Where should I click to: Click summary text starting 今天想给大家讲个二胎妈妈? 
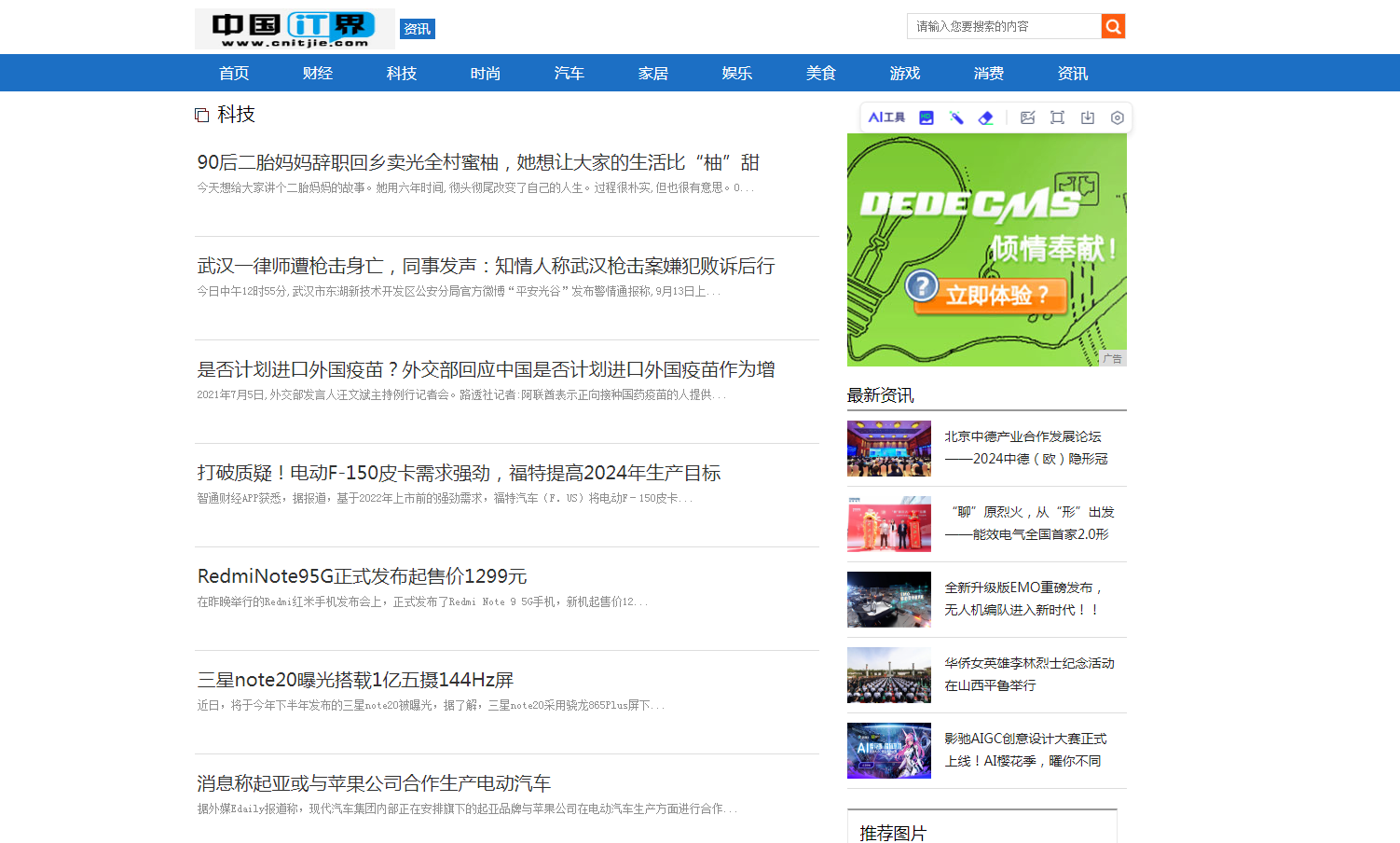click(474, 187)
